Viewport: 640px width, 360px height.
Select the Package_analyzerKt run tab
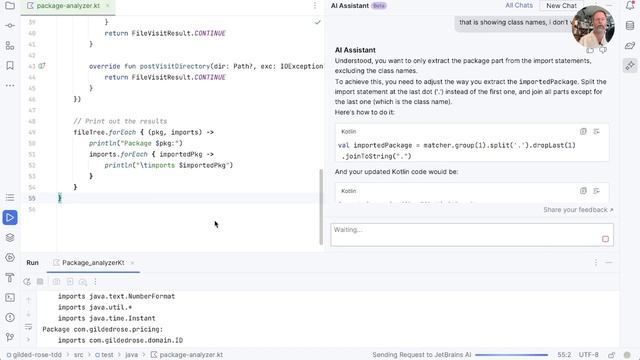tap(93, 263)
